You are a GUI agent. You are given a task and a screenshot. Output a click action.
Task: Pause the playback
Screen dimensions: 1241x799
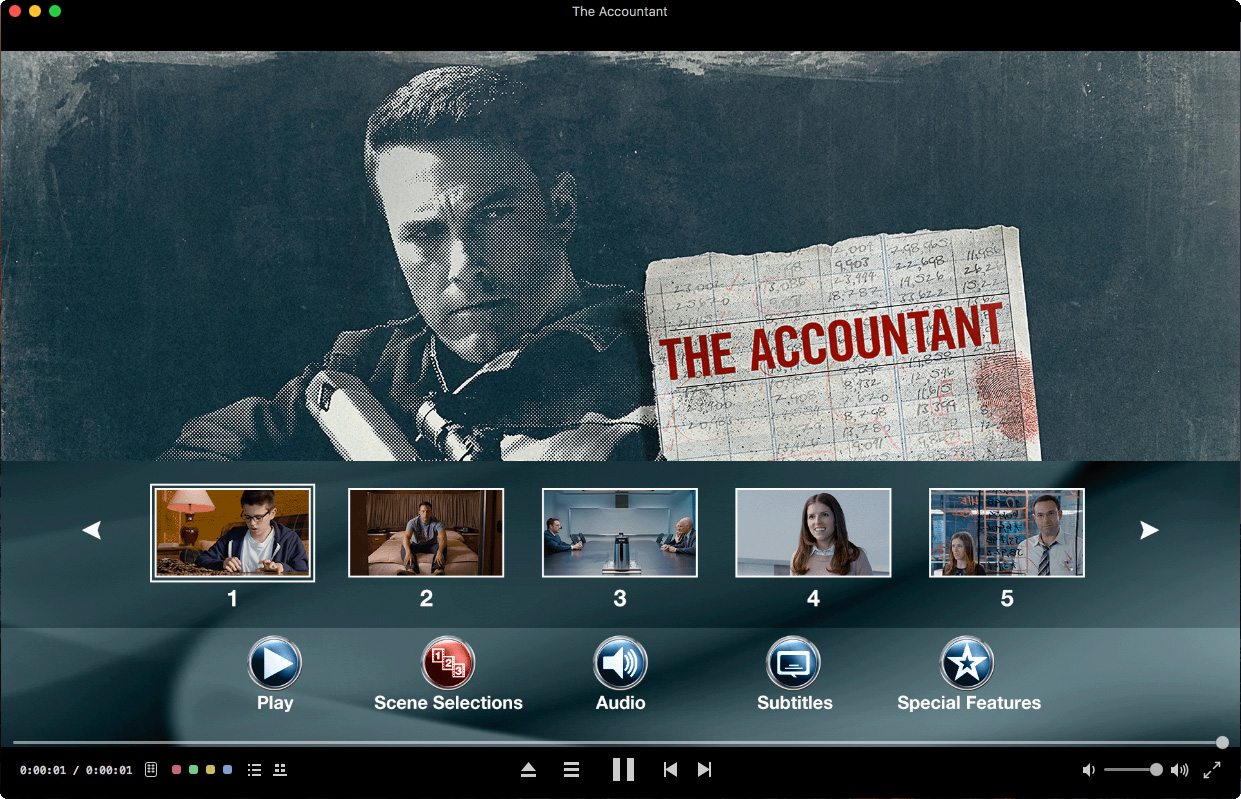click(x=623, y=770)
